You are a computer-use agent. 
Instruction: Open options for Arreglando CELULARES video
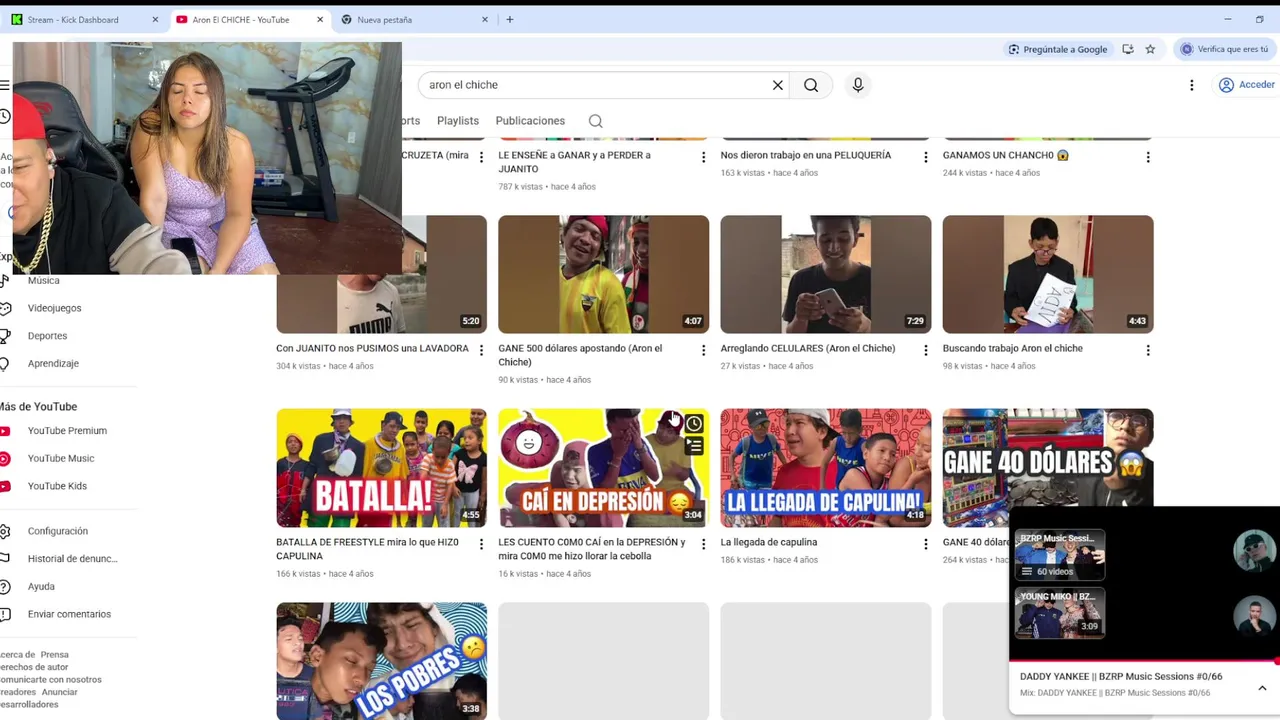(x=925, y=350)
